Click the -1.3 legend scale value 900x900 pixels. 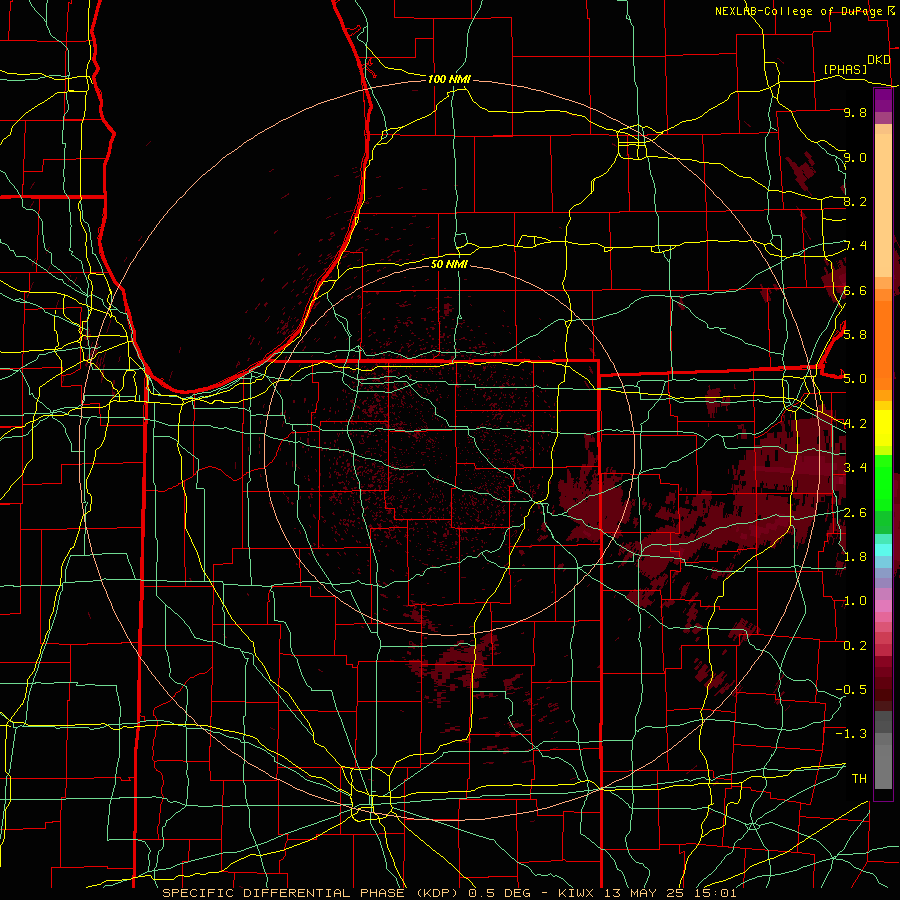(x=851, y=734)
